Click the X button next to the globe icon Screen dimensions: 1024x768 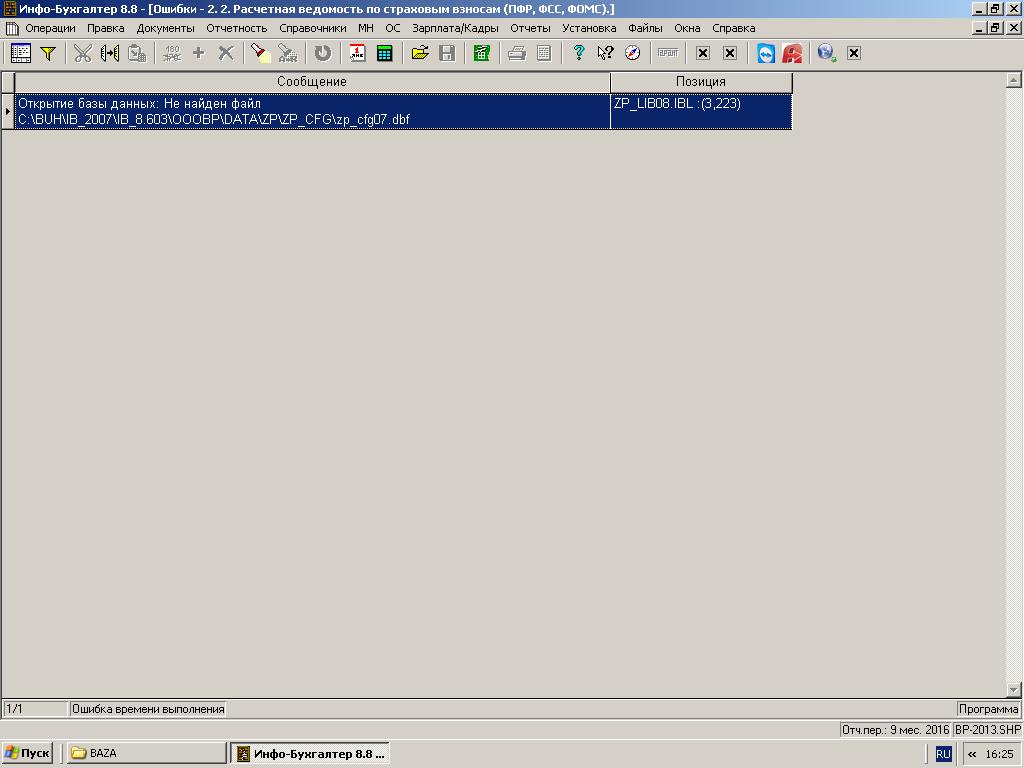[x=854, y=54]
